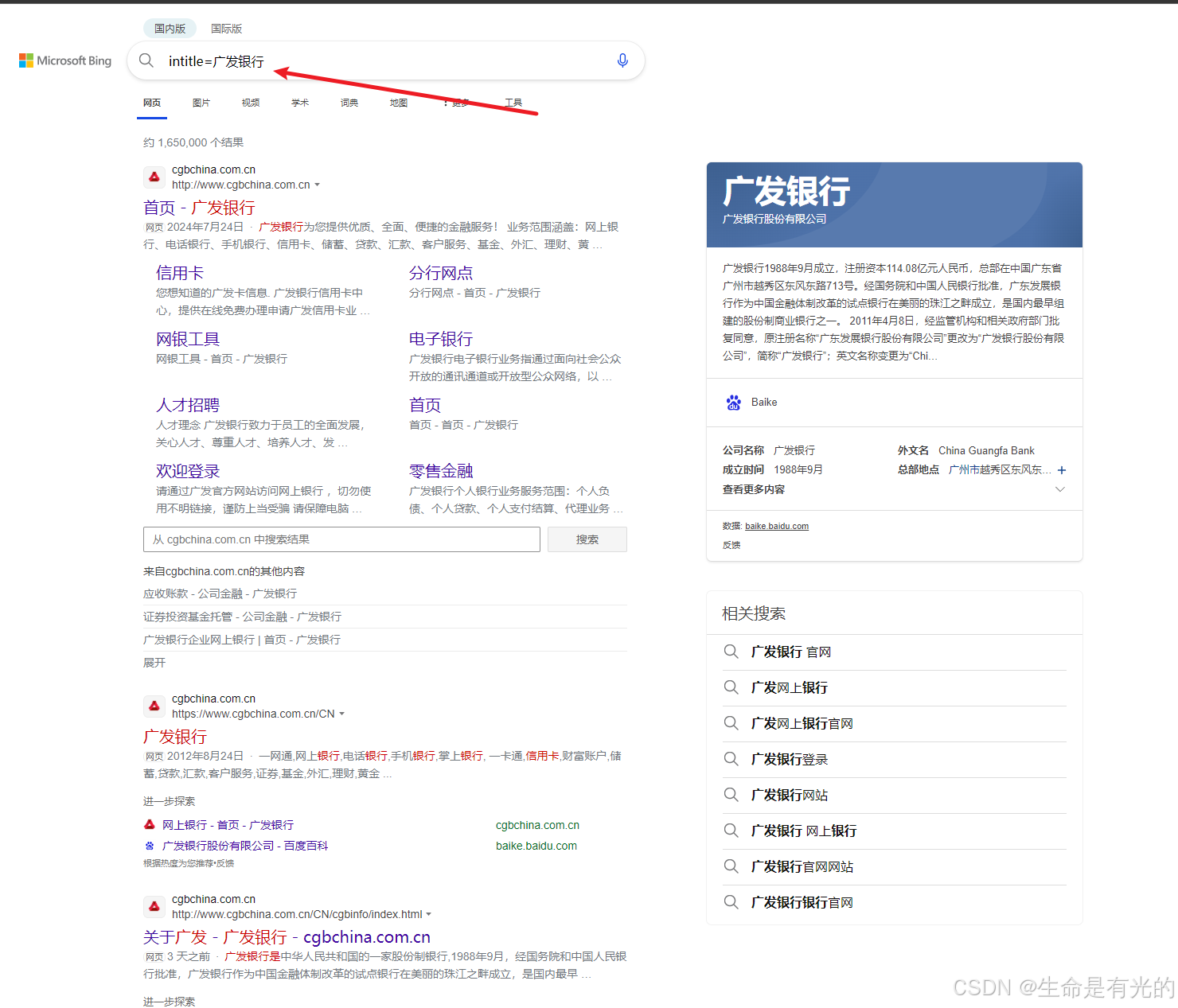The image size is (1178, 1008).
Task: Click the Microsoft Bing logo
Action: click(64, 60)
